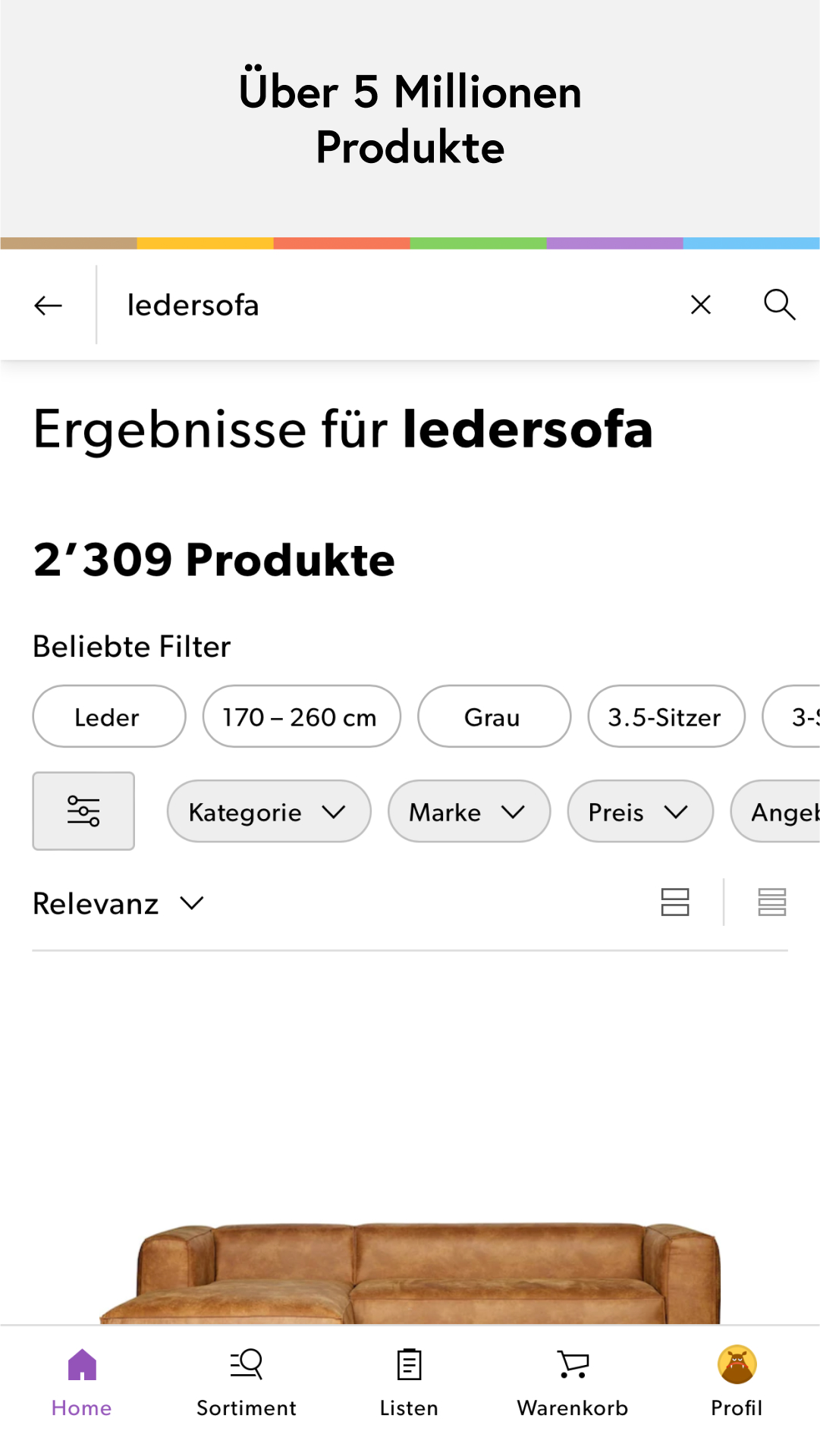Go to the Listen tab
The width and height of the screenshot is (820, 1456).
pos(409,1383)
